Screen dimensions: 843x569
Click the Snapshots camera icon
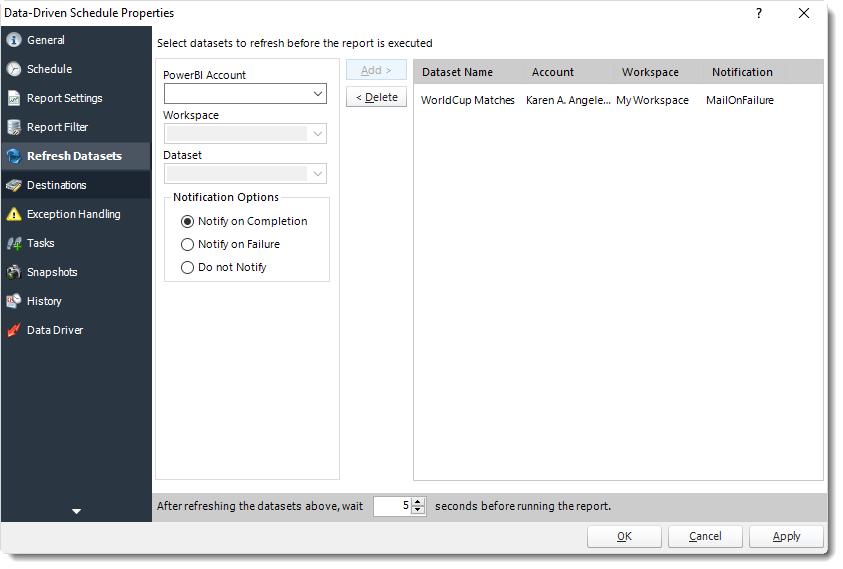pyautogui.click(x=14, y=272)
